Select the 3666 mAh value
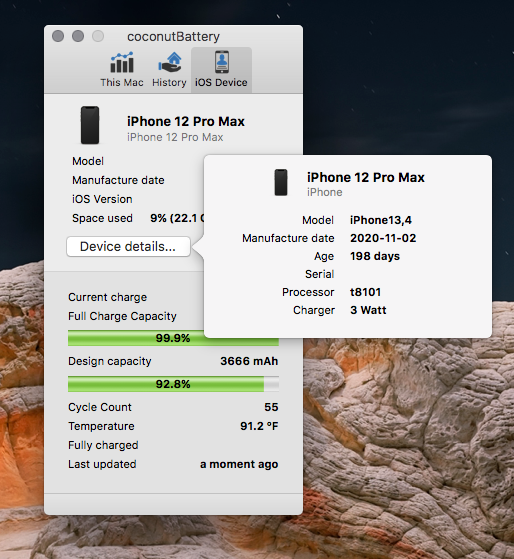514x559 pixels. pos(249,361)
